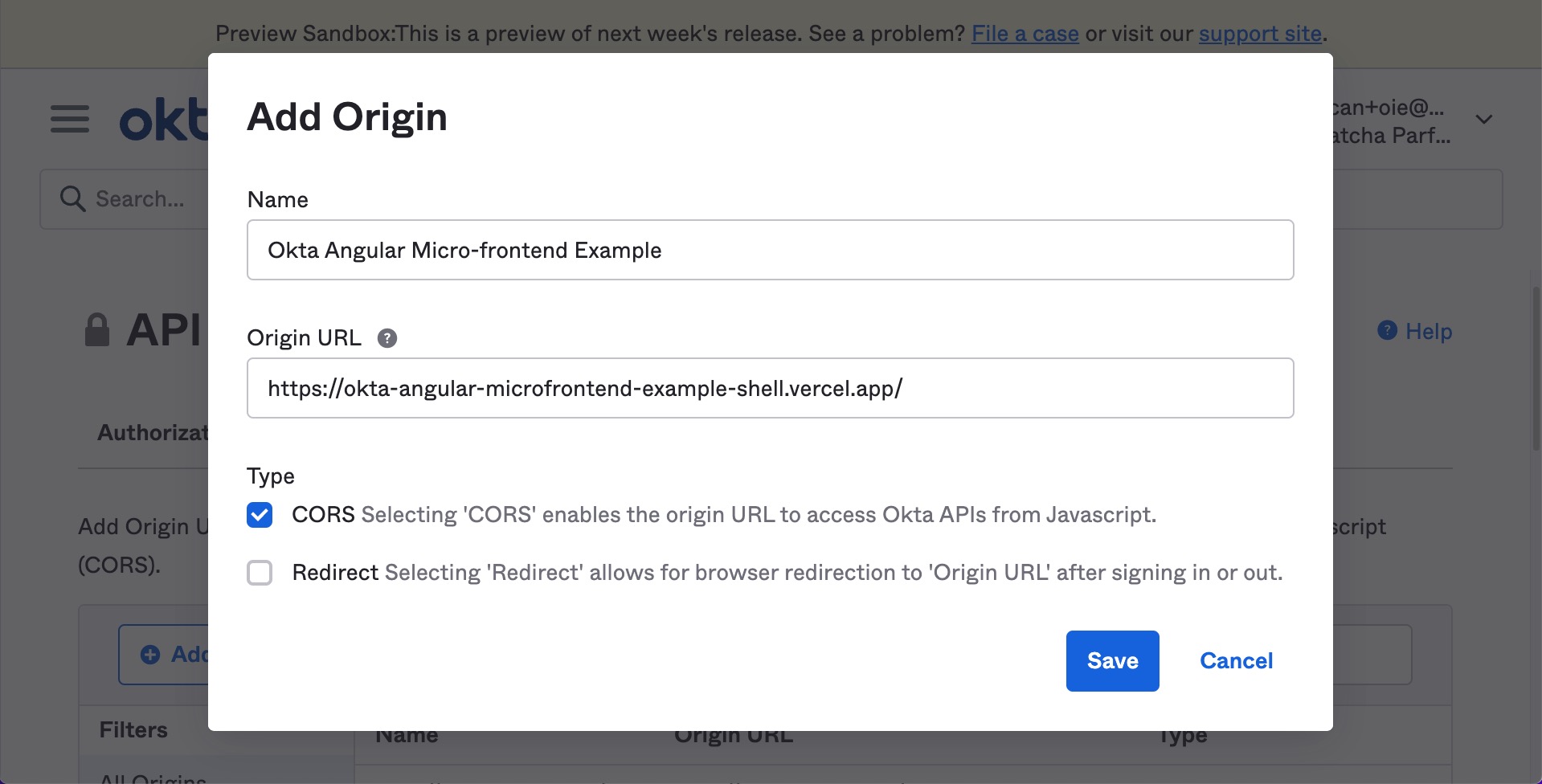Open account menu via the truncated email text
The width and height of the screenshot is (1542, 784).
point(1388,108)
